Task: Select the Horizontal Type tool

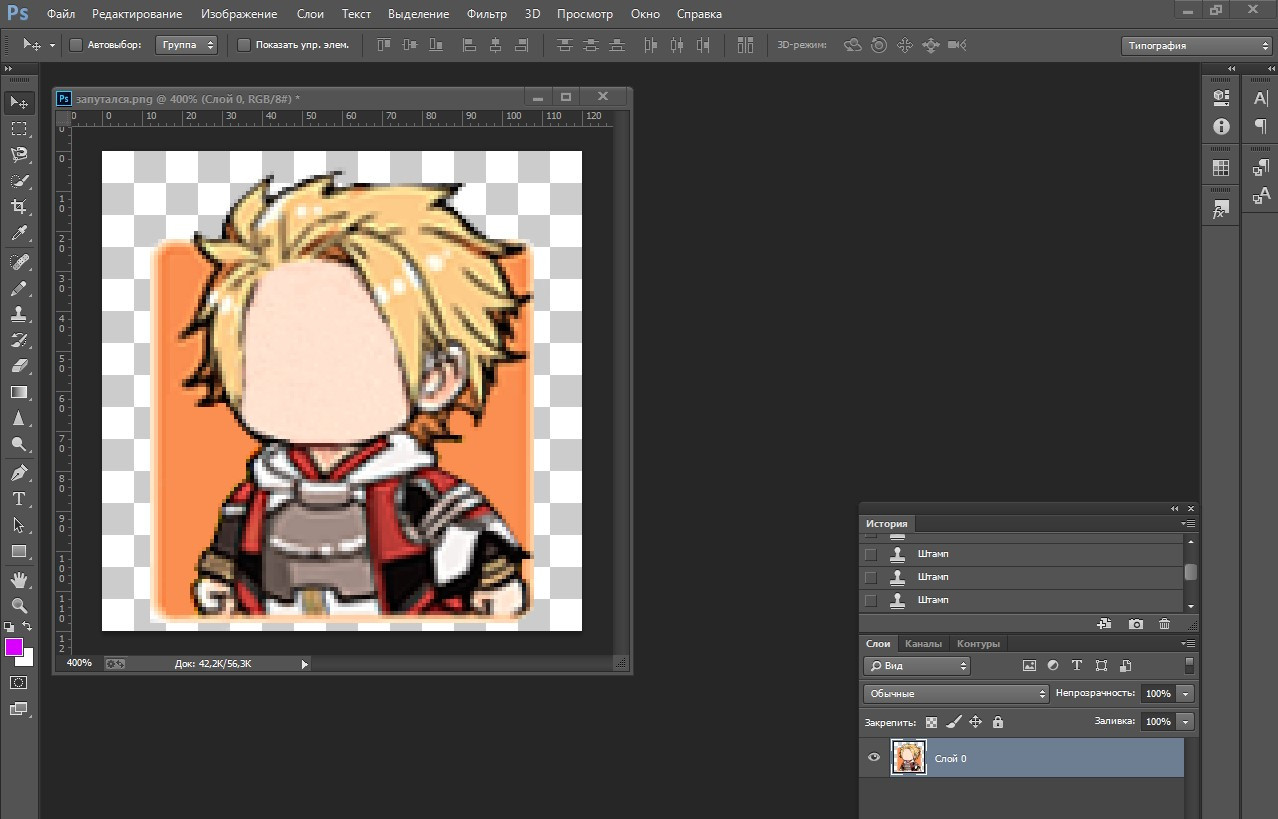Action: coord(19,498)
